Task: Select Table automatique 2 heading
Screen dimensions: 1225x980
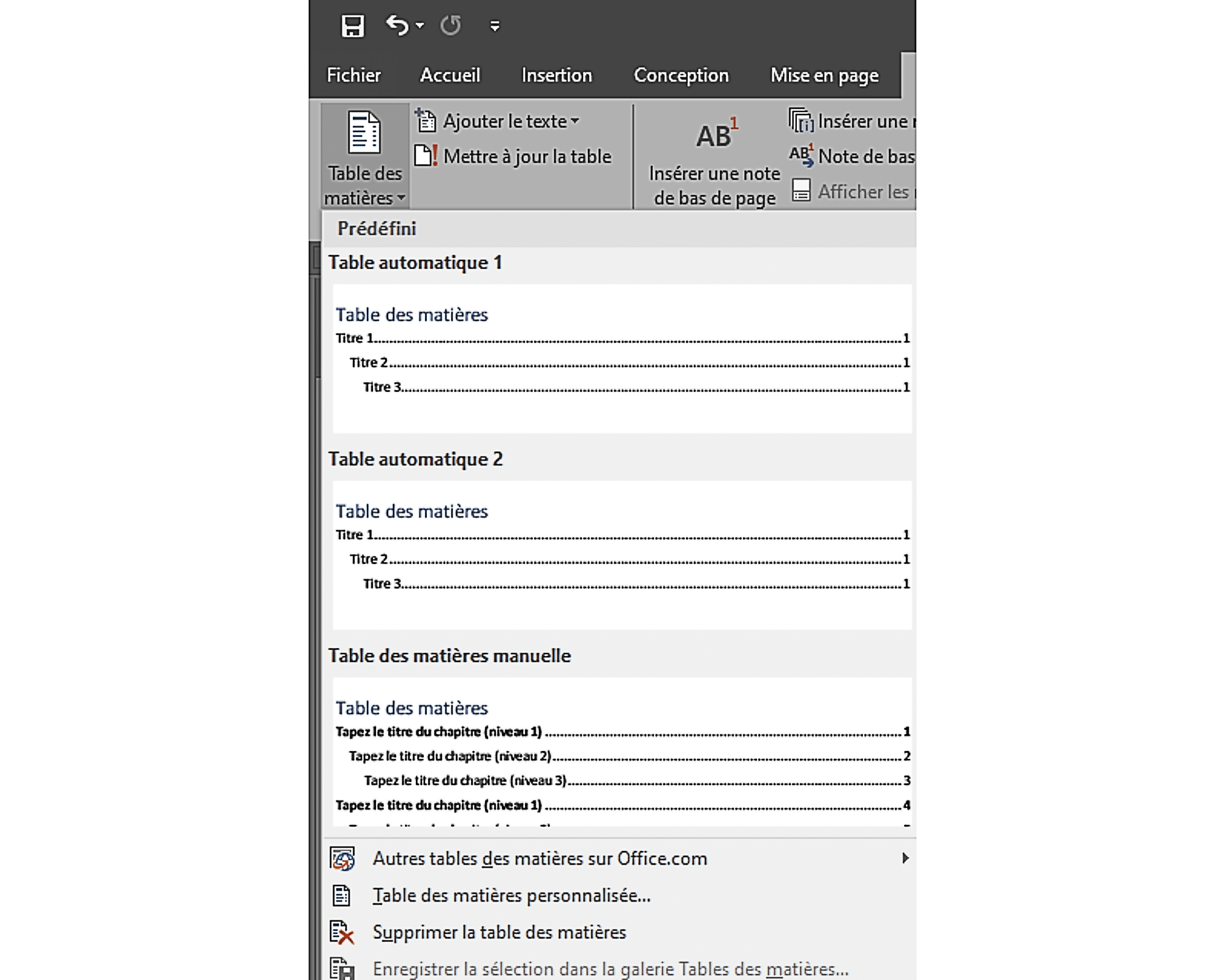Action: (415, 459)
